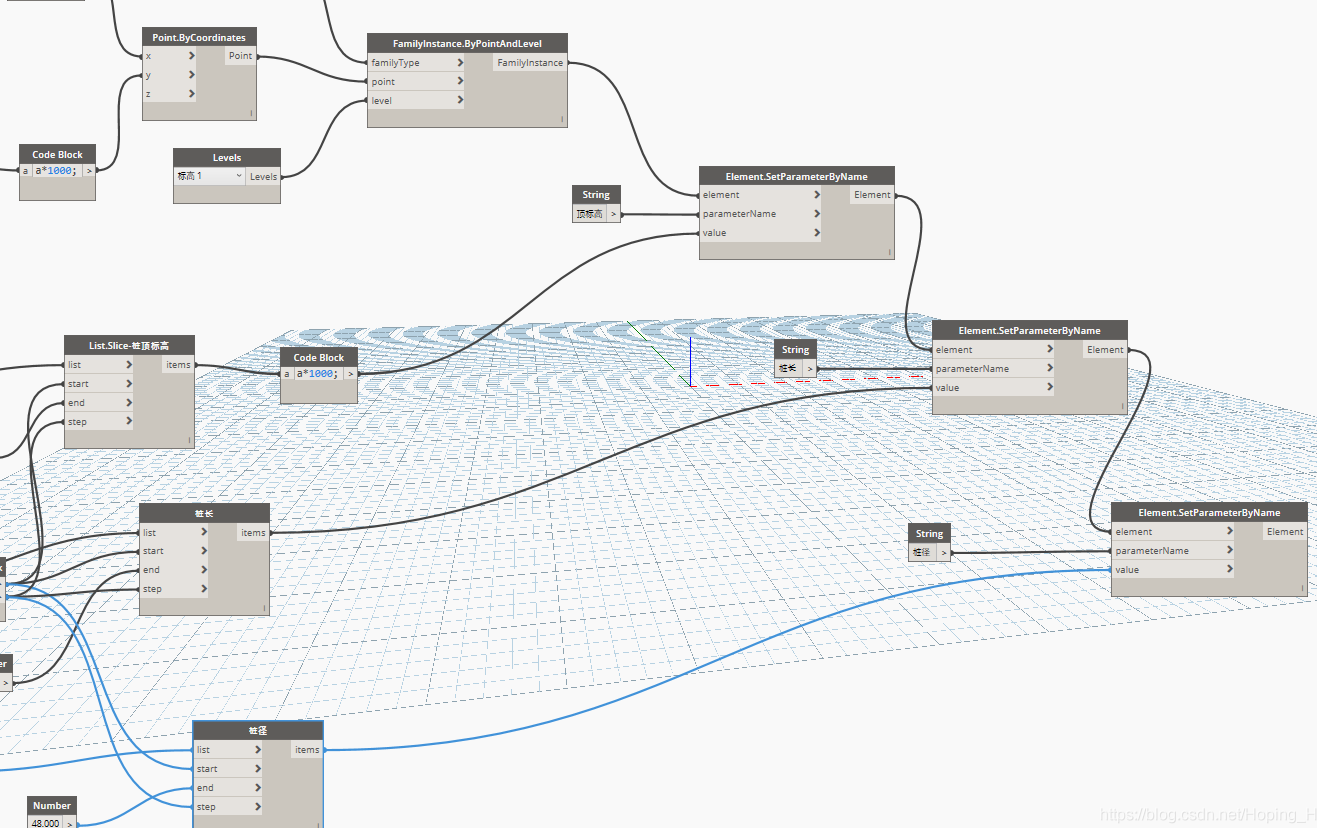Click output arrow of Code Block after List.Slice-桩顶标高
This screenshot has width=1317, height=828.
pos(350,374)
